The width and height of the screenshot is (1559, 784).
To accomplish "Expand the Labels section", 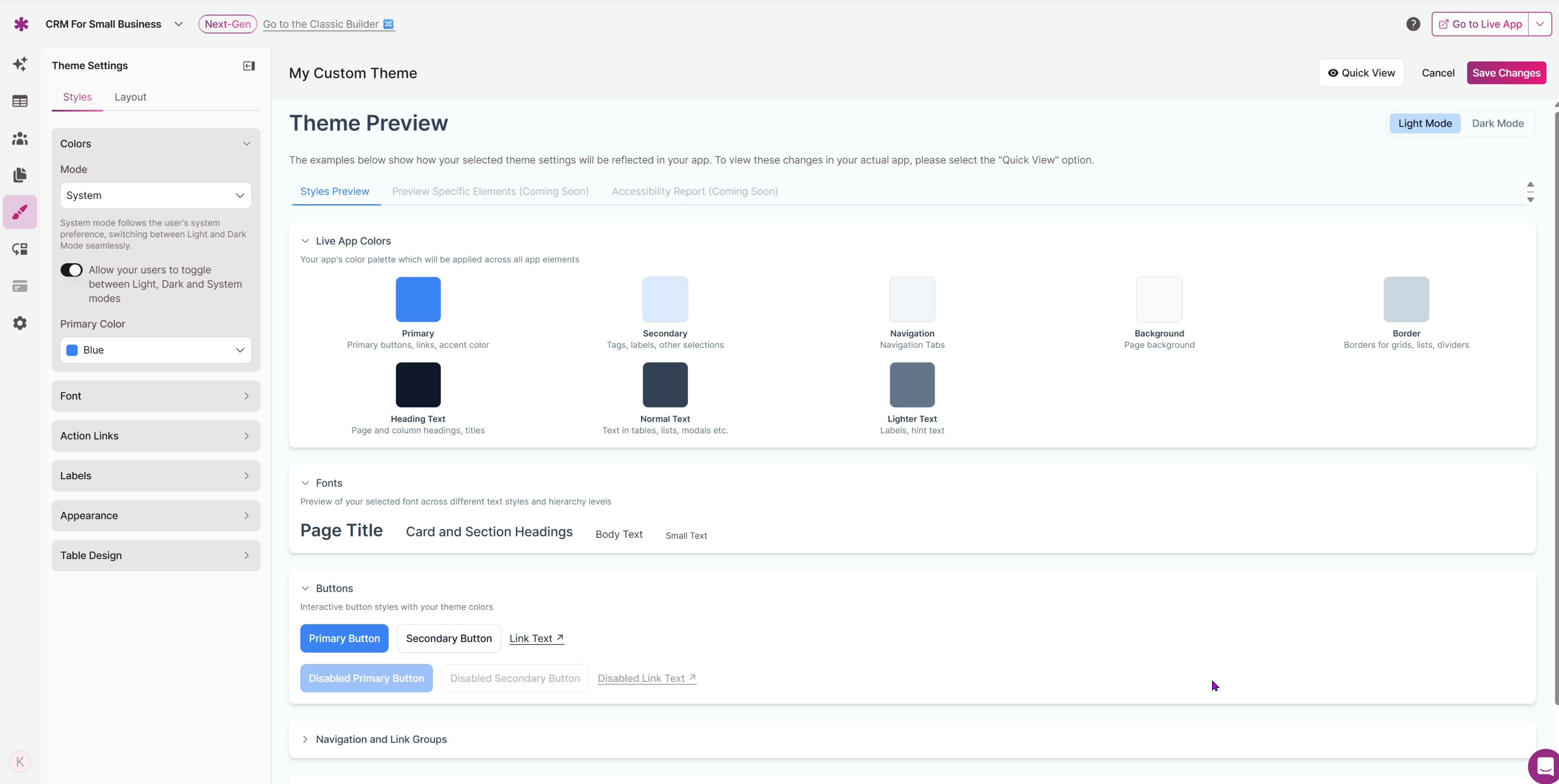I will (x=156, y=475).
